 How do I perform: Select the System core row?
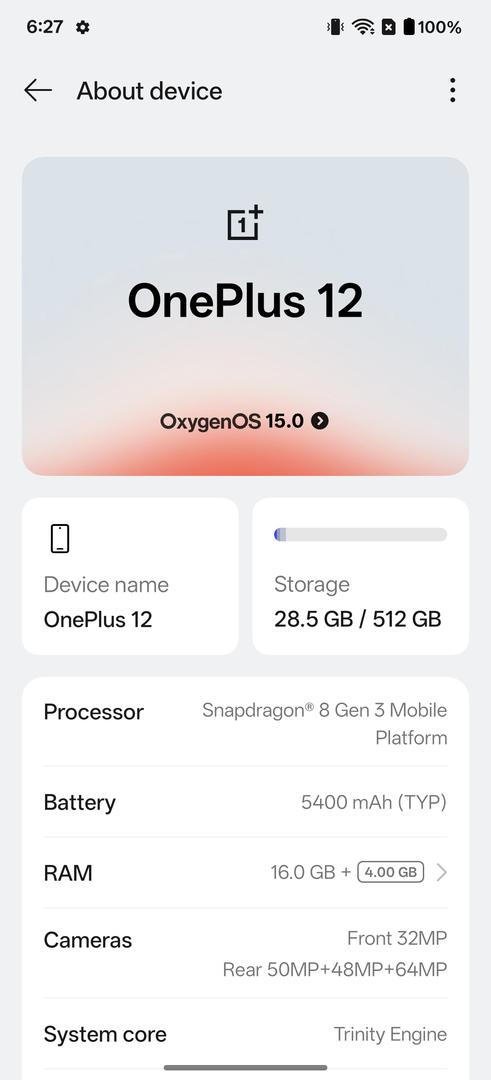(245, 1034)
